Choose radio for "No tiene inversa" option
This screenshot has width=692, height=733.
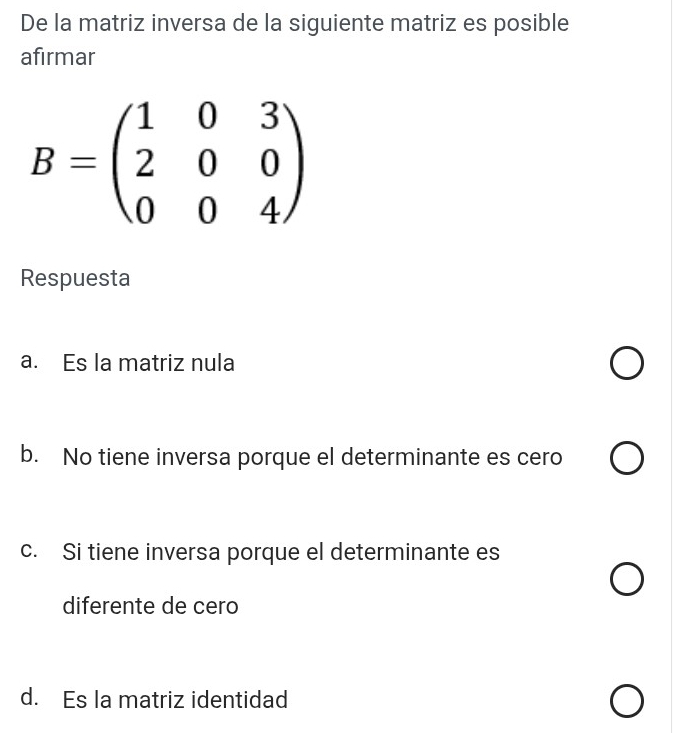(626, 460)
